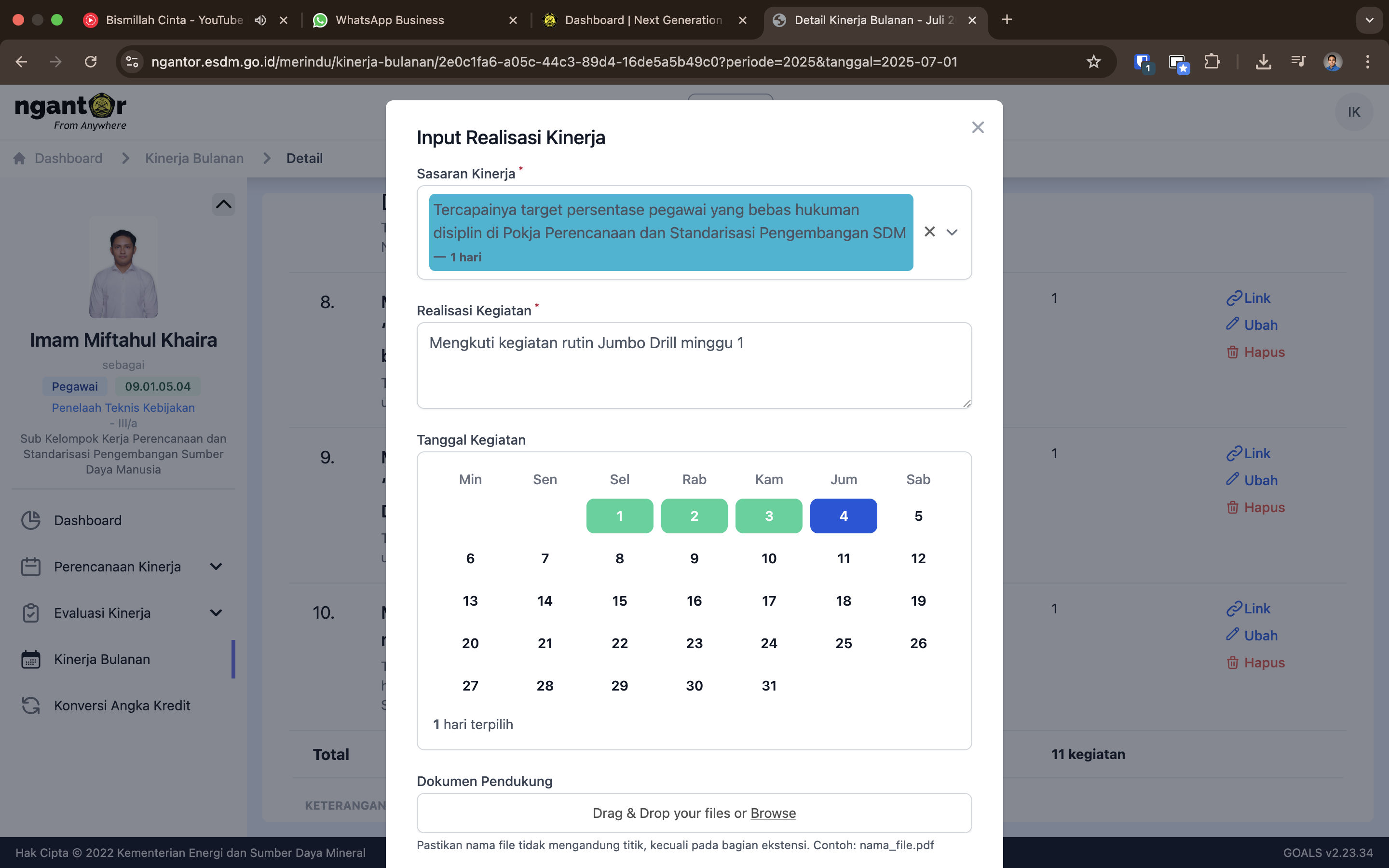Open the sidebar Dashboard menu item

[x=87, y=520]
